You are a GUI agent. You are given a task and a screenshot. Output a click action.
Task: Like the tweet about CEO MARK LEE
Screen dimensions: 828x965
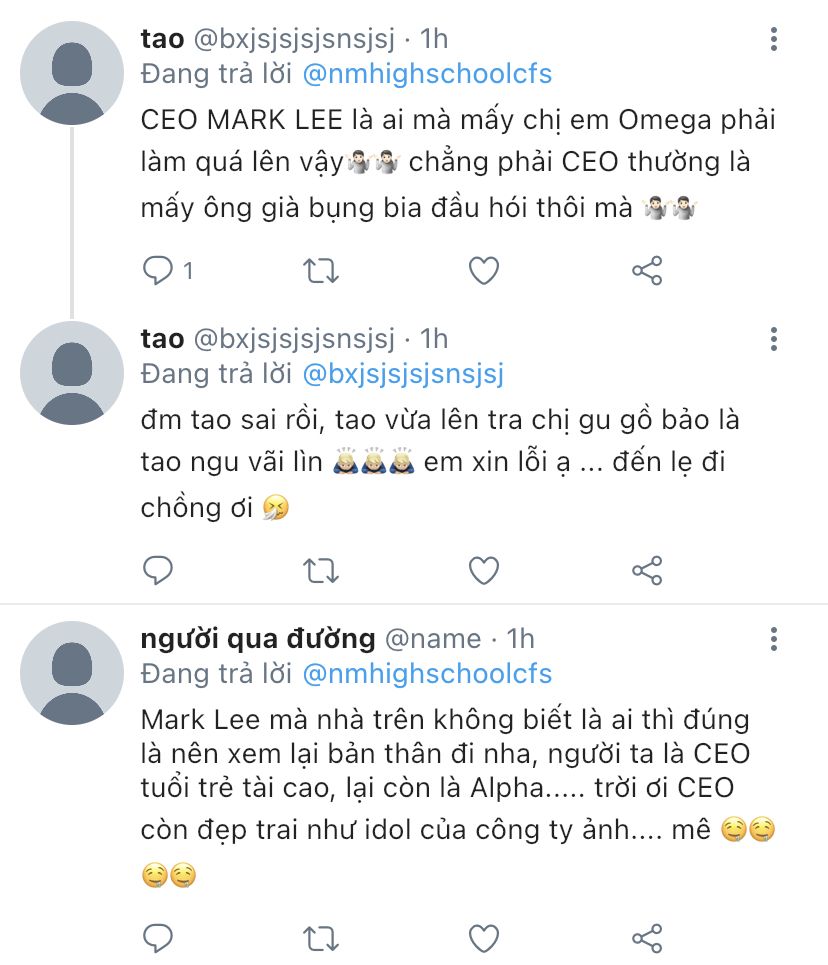484,270
